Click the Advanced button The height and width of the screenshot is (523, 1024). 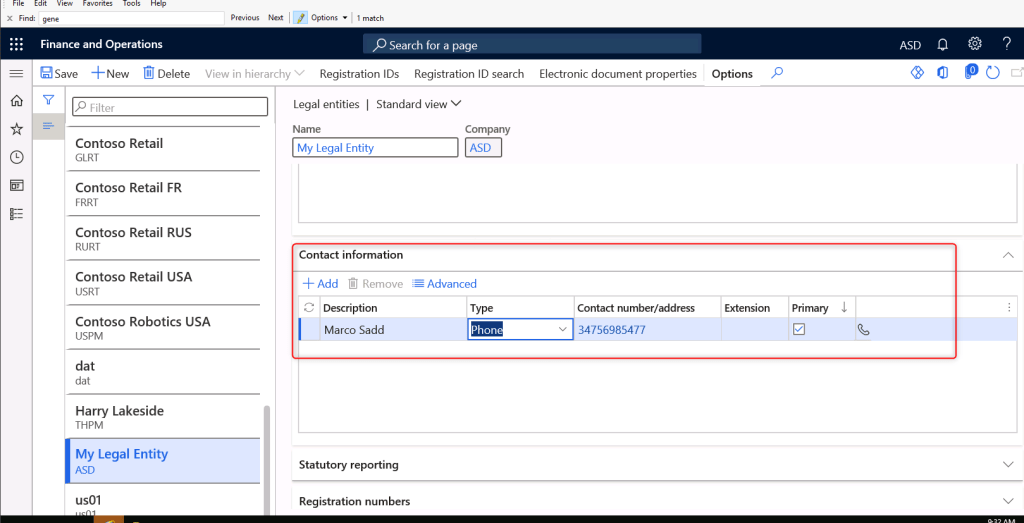point(444,284)
